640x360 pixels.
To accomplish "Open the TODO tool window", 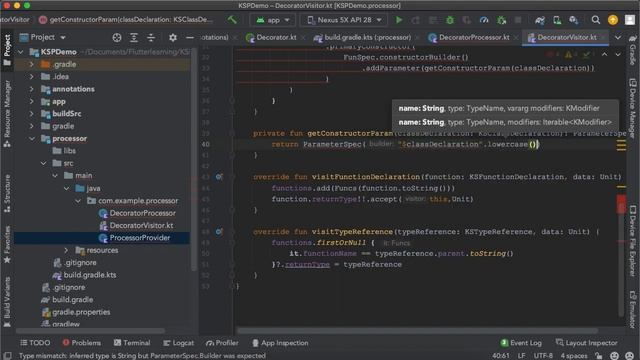I will 35,343.
